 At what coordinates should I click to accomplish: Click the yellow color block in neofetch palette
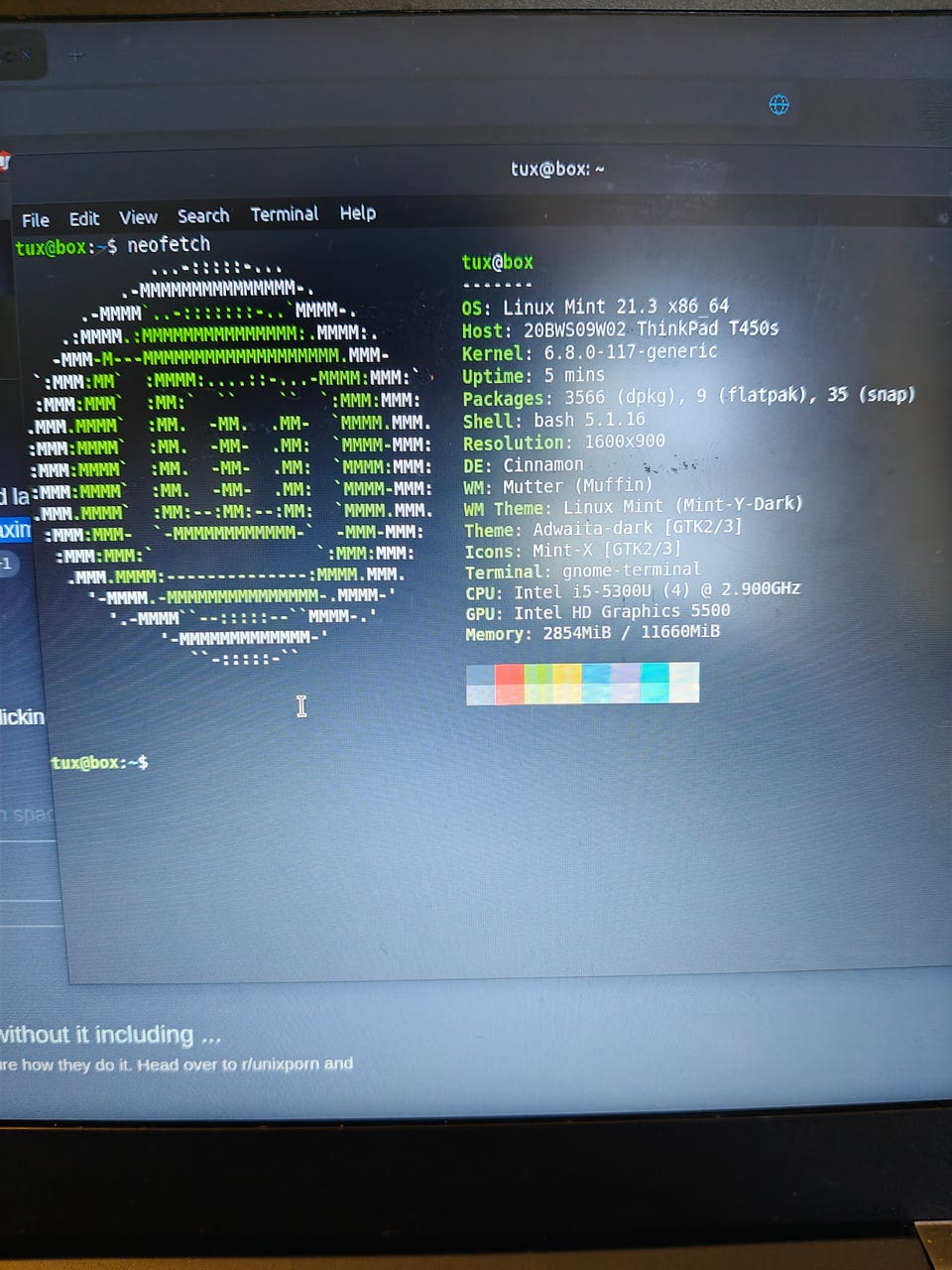(567, 684)
